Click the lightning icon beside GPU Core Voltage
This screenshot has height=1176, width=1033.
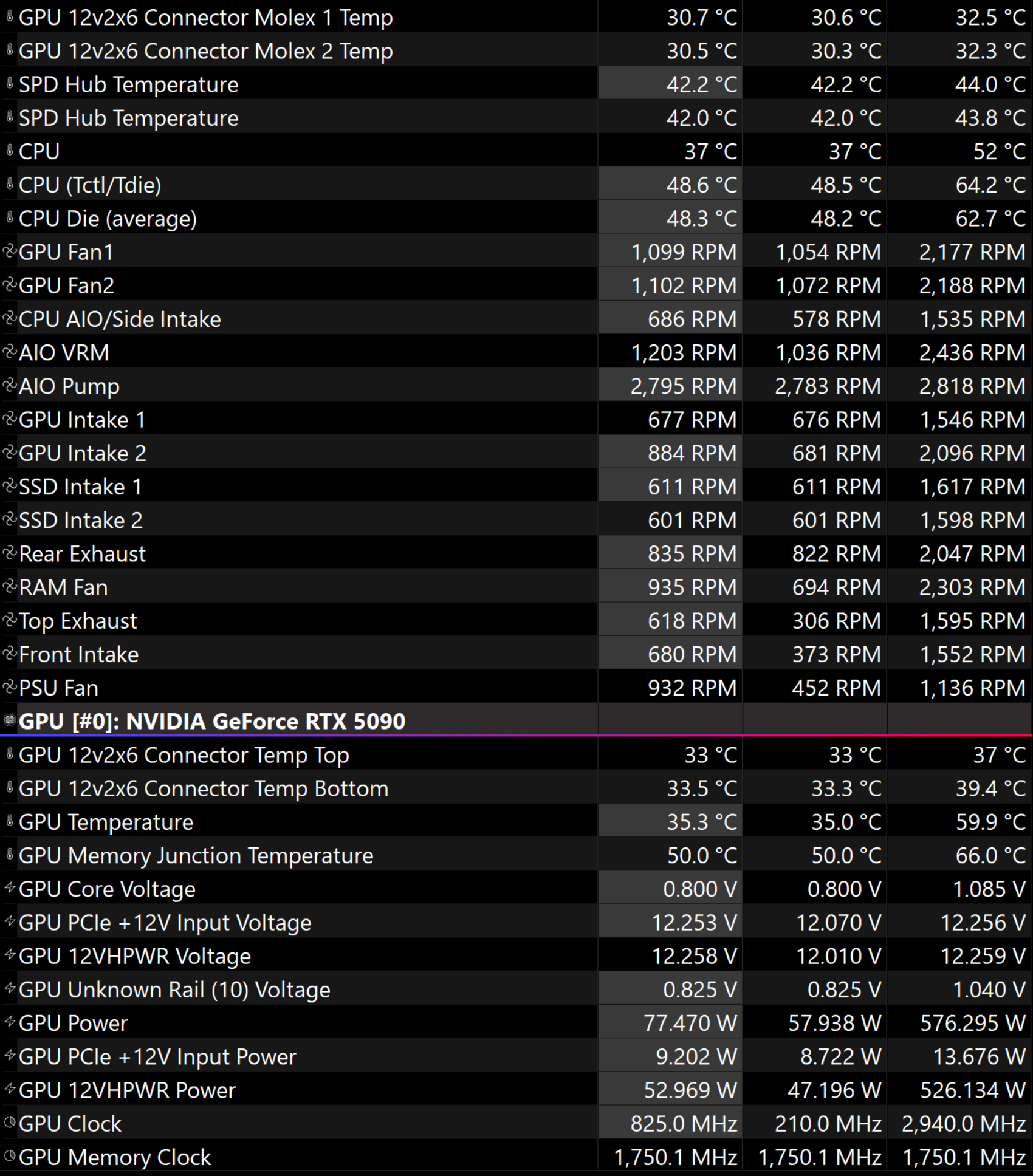coord(9,888)
